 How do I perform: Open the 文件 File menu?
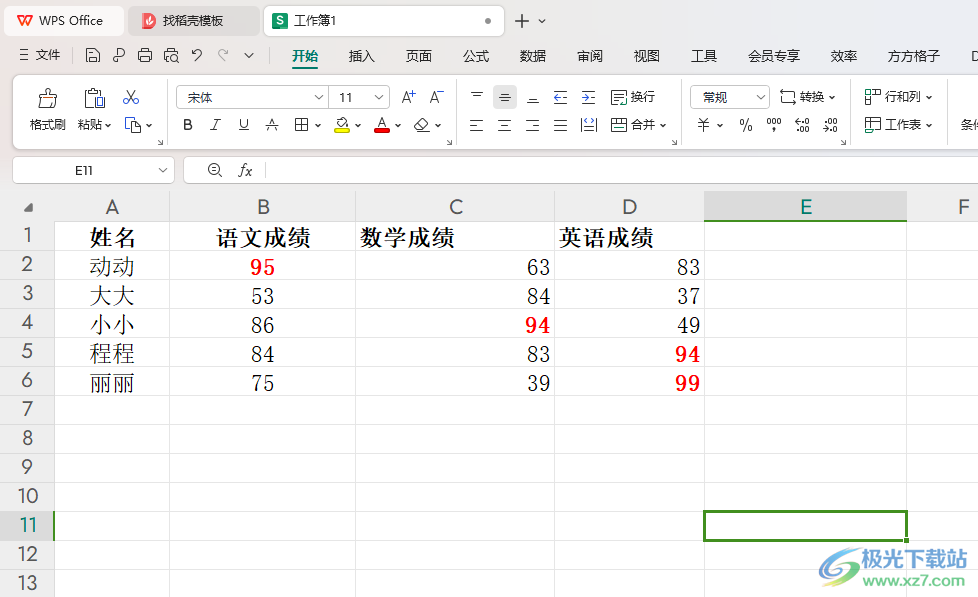tap(40, 55)
